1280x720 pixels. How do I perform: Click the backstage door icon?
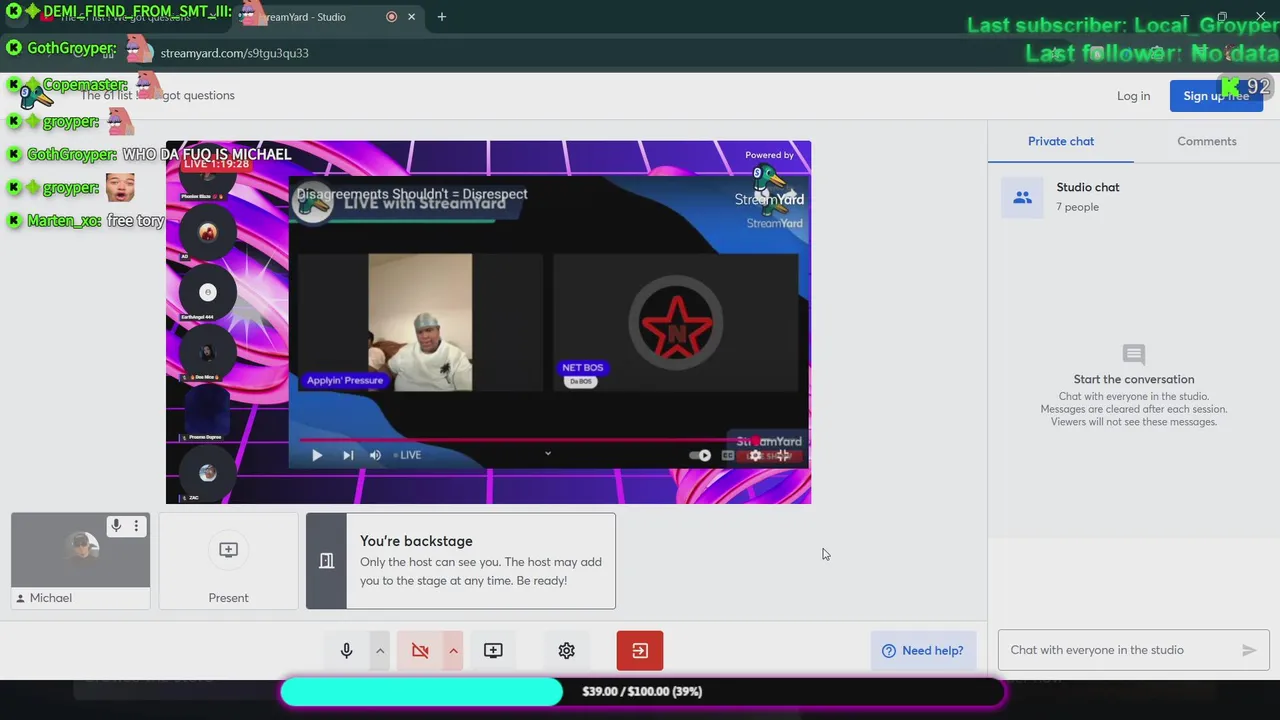pyautogui.click(x=326, y=561)
